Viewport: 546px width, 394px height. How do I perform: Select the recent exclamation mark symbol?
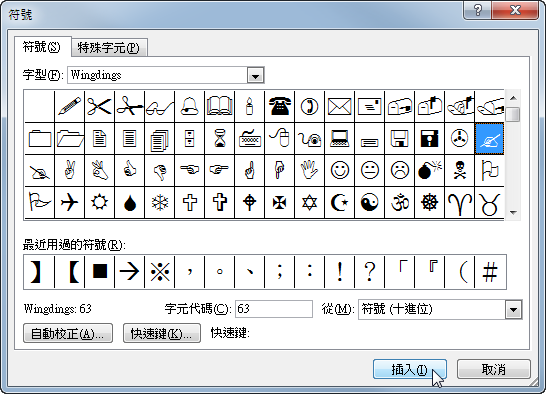click(339, 272)
